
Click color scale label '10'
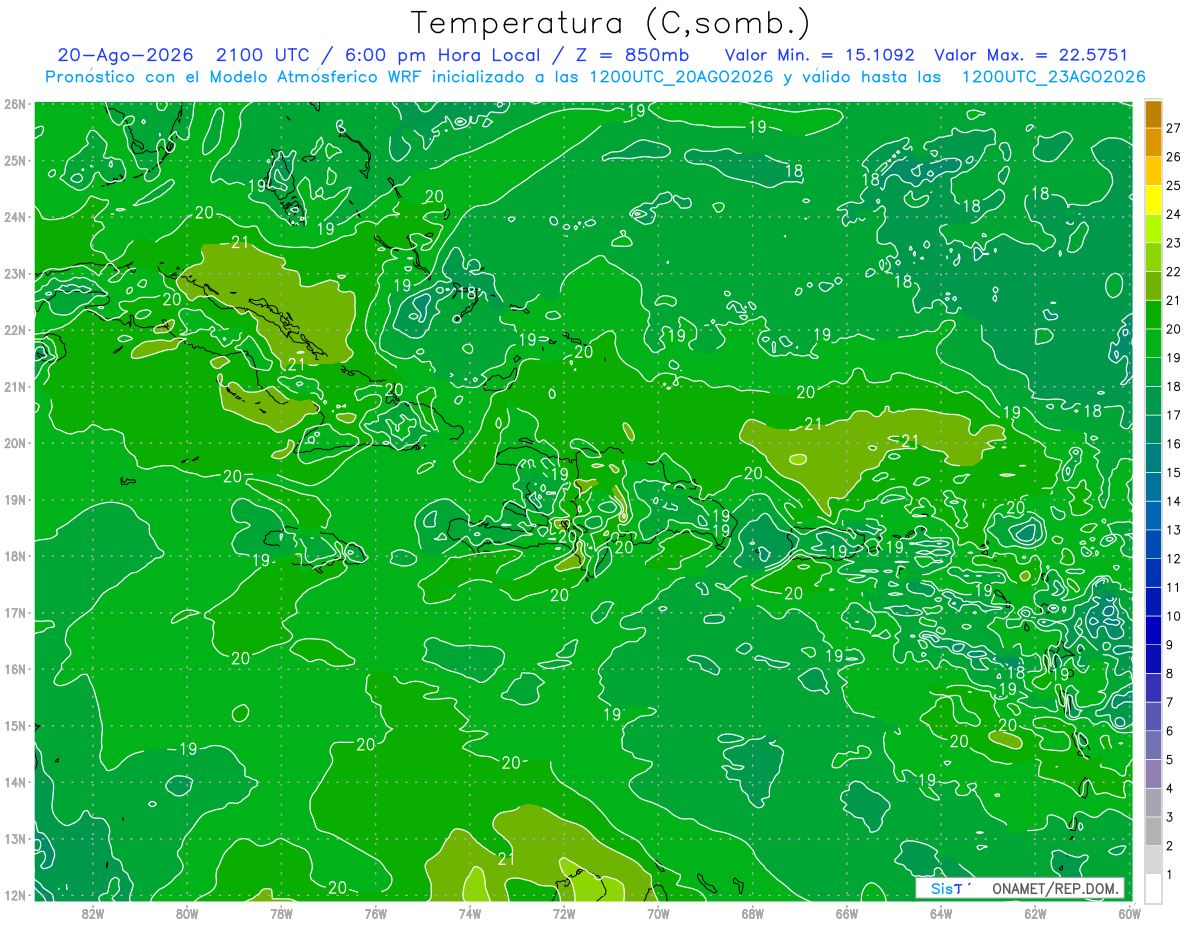pyautogui.click(x=1174, y=616)
